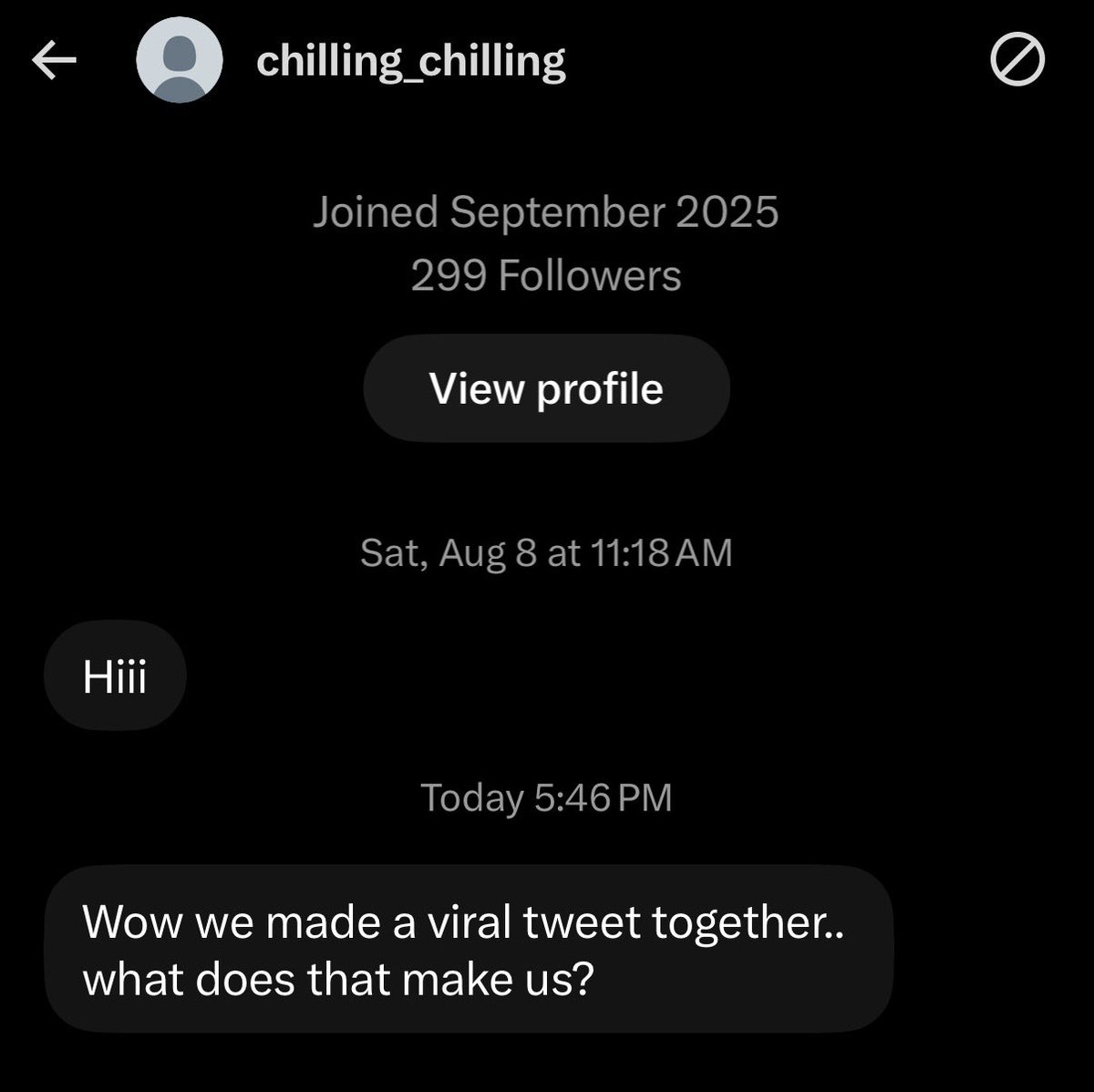The height and width of the screenshot is (1092, 1094).
Task: Visit the sender's profile via View profile
Action: point(546,388)
